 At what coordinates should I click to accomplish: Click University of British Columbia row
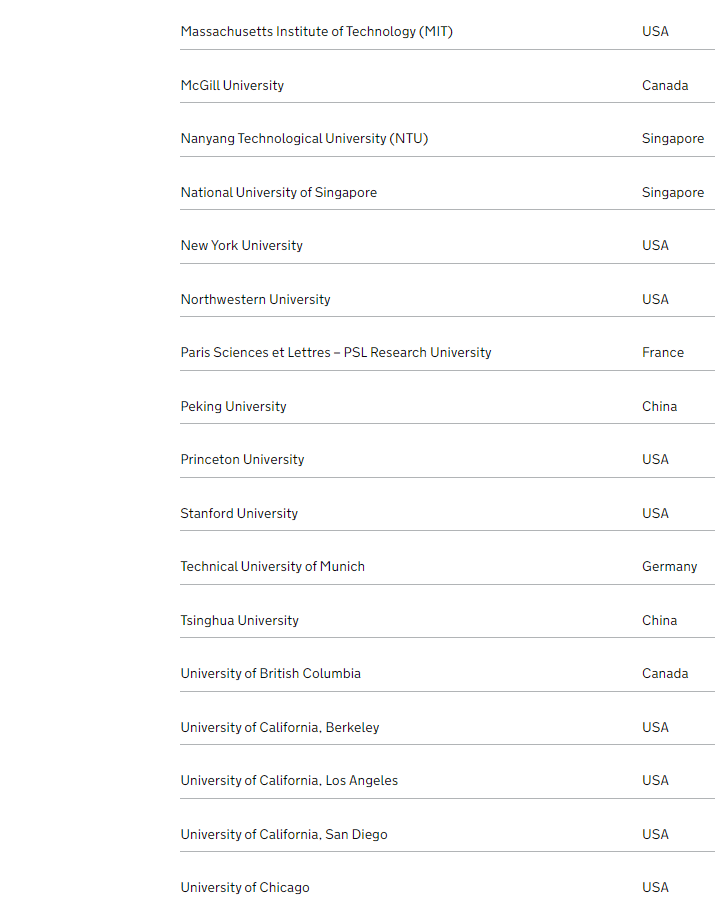[270, 674]
